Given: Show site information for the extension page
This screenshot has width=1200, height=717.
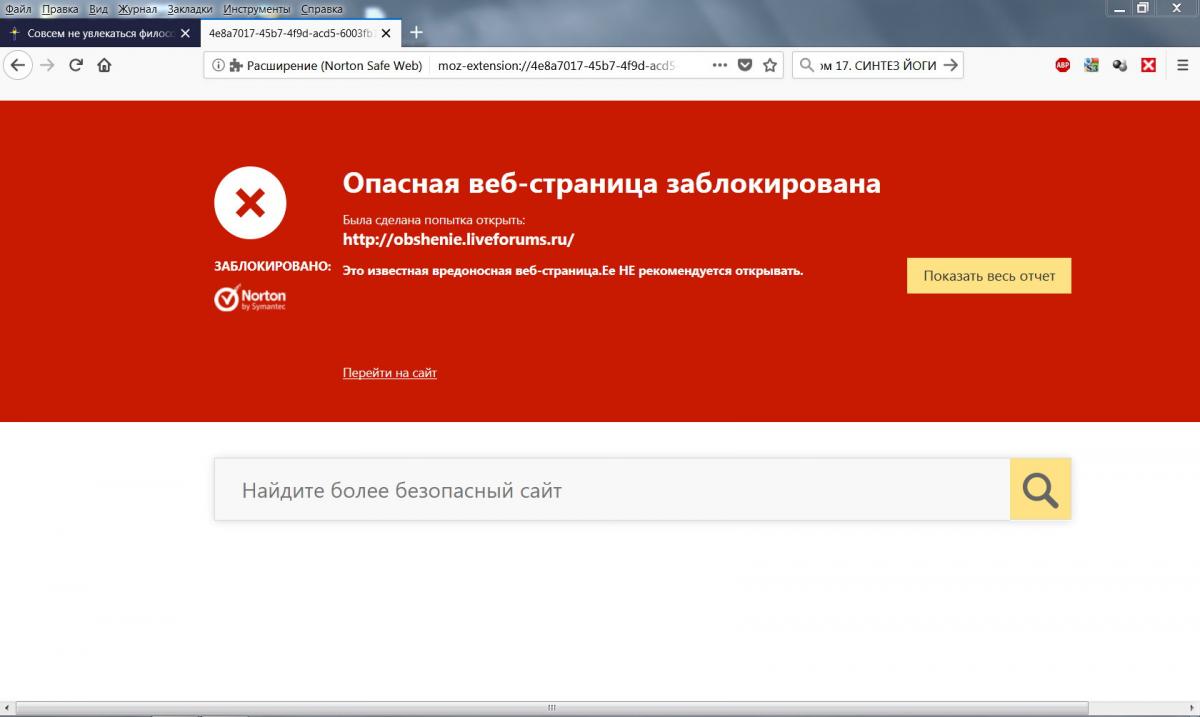Looking at the screenshot, I should click(218, 65).
